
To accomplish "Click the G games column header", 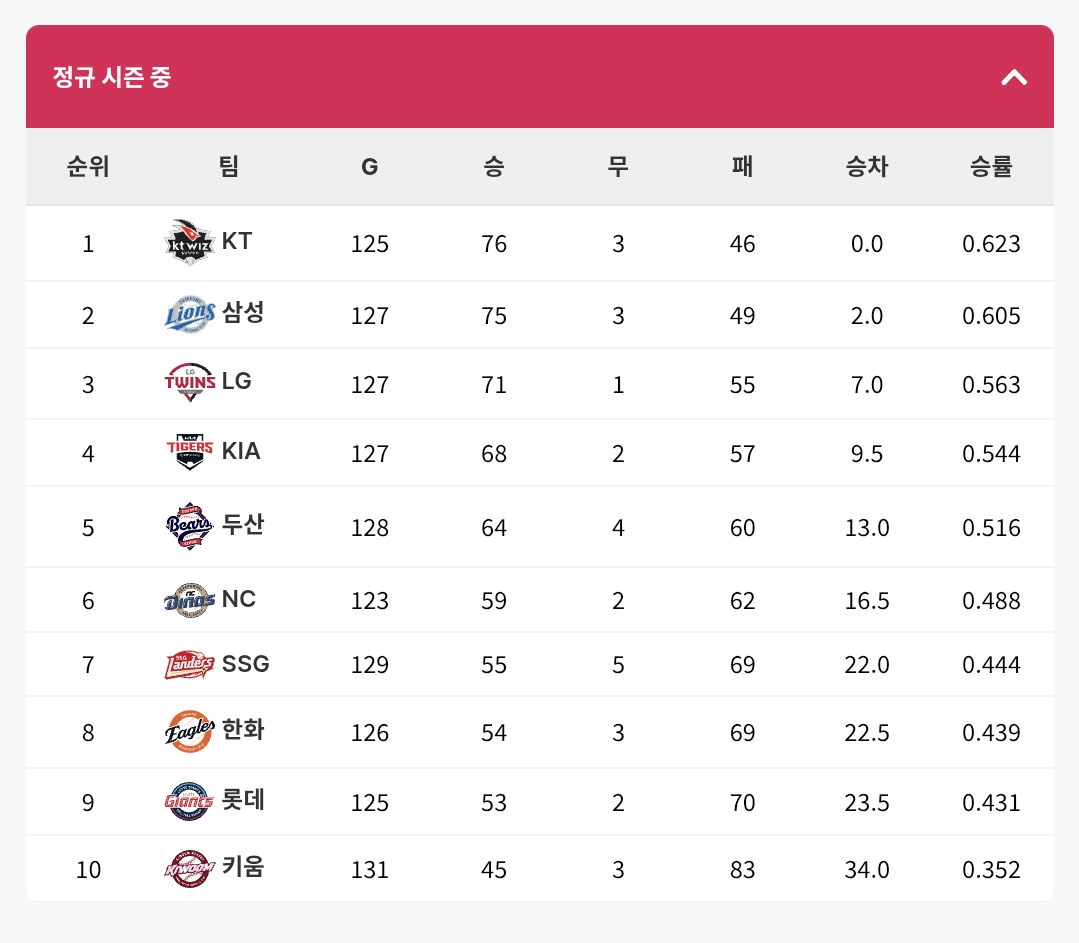I will point(370,167).
